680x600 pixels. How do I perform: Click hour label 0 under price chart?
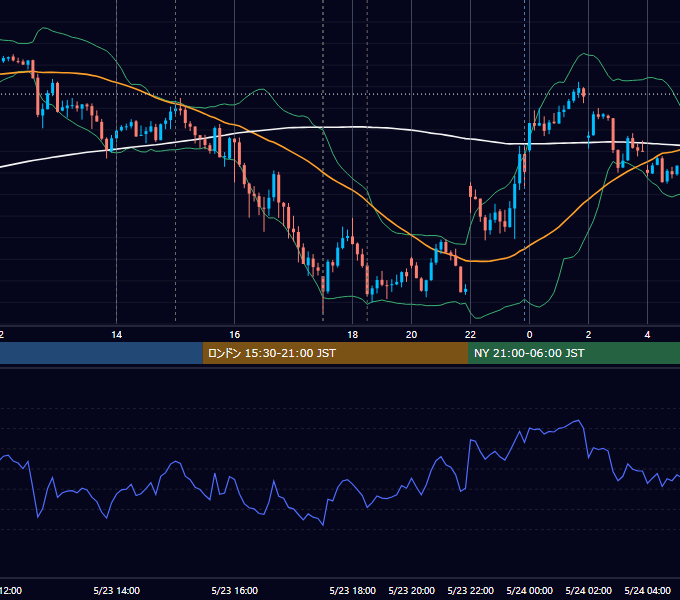click(530, 335)
